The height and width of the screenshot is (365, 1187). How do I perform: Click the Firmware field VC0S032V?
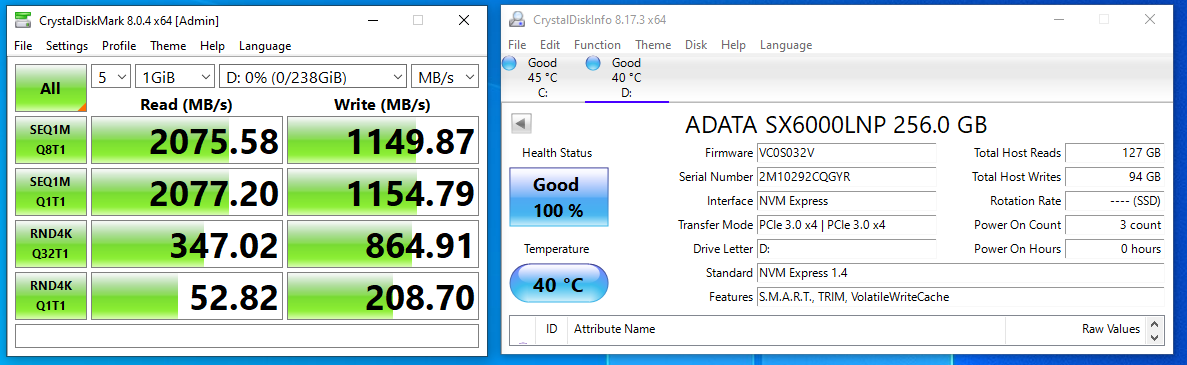(x=846, y=153)
